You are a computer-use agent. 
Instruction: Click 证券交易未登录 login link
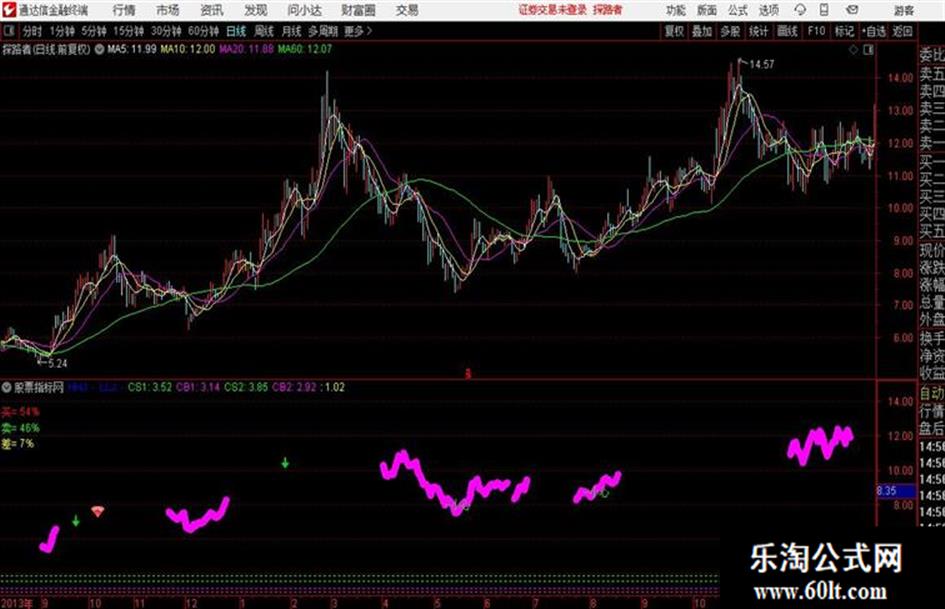[553, 10]
